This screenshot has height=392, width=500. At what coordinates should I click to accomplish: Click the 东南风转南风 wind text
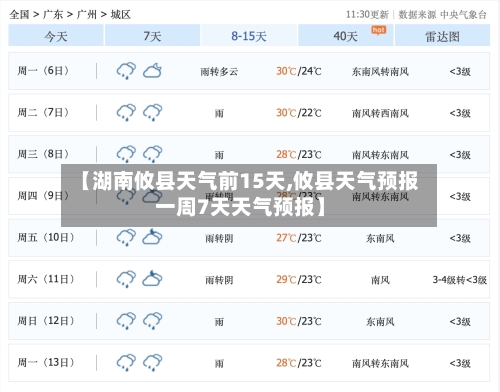point(380,71)
